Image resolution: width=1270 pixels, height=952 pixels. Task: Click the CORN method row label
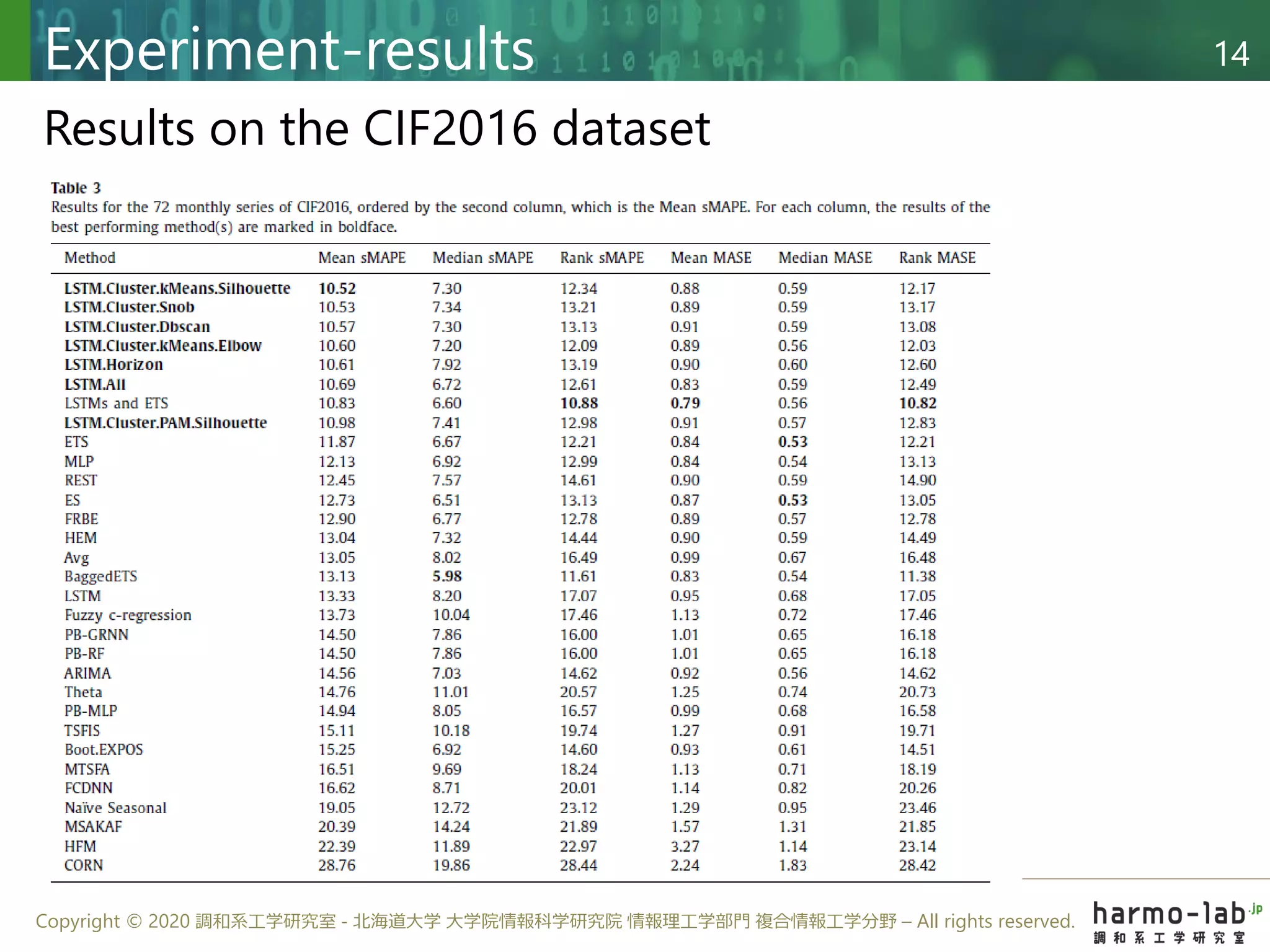[x=84, y=865]
